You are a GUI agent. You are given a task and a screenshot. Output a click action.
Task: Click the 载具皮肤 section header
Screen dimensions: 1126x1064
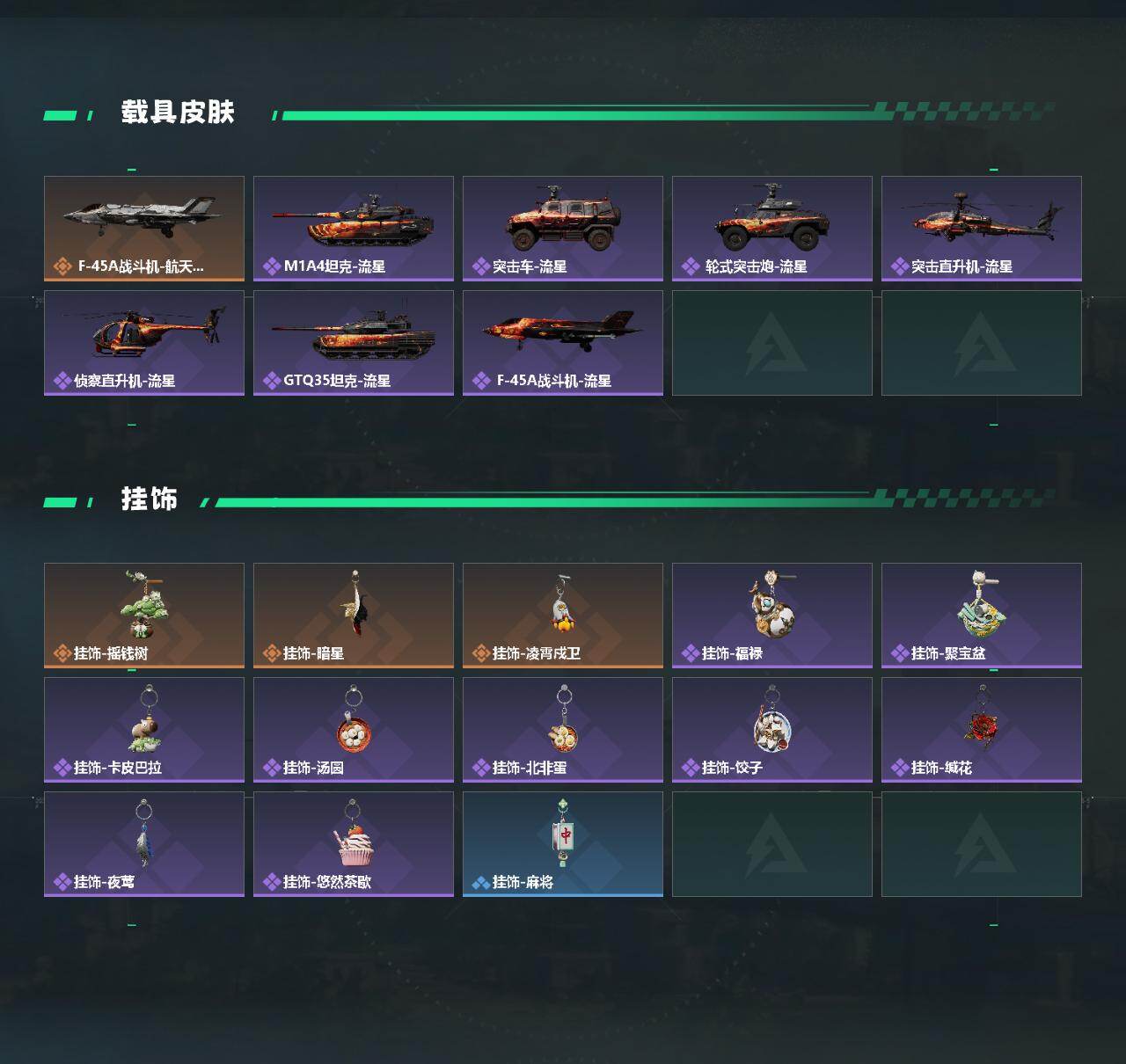178,113
